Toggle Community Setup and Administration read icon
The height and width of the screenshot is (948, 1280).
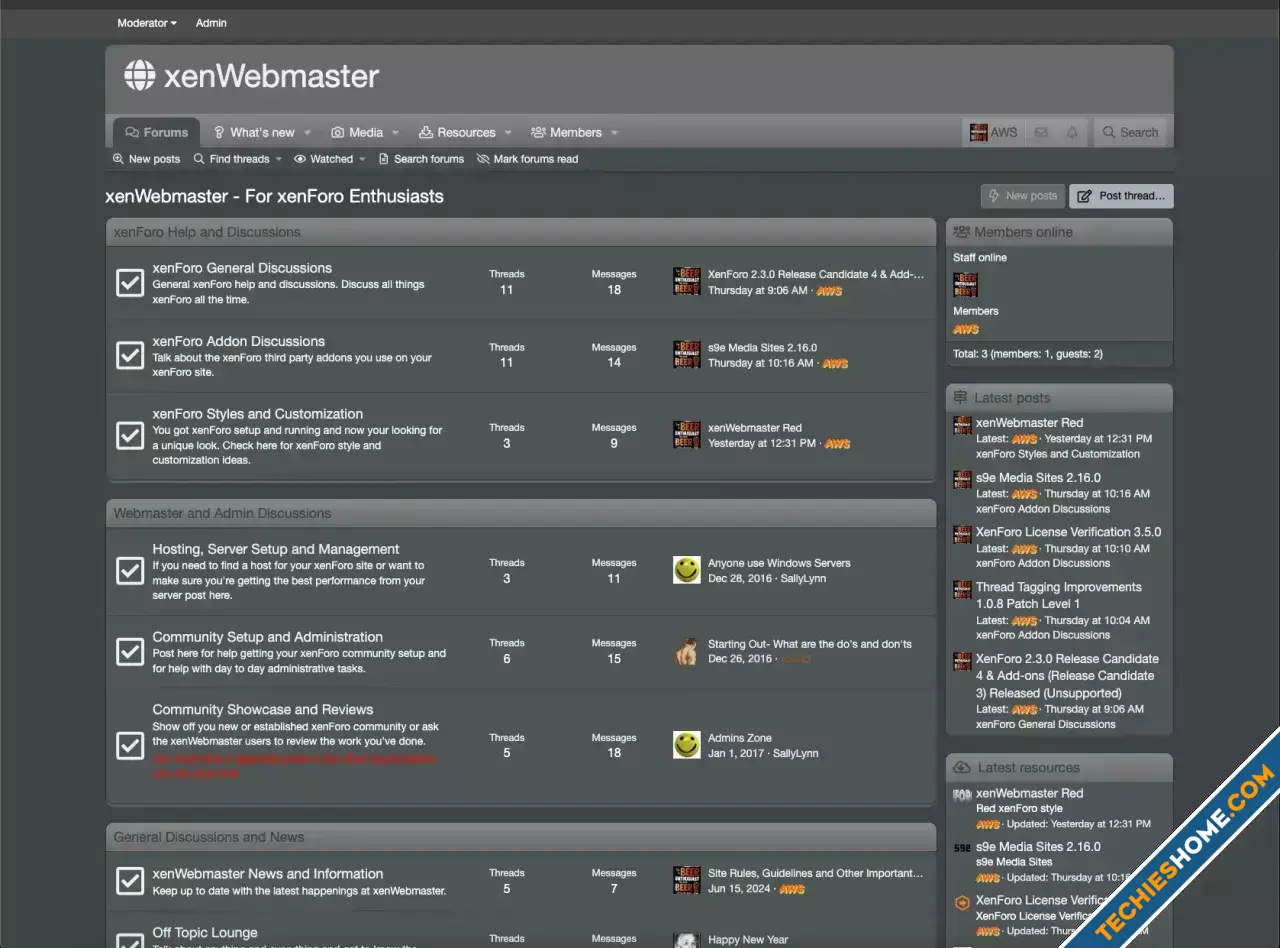[130, 652]
